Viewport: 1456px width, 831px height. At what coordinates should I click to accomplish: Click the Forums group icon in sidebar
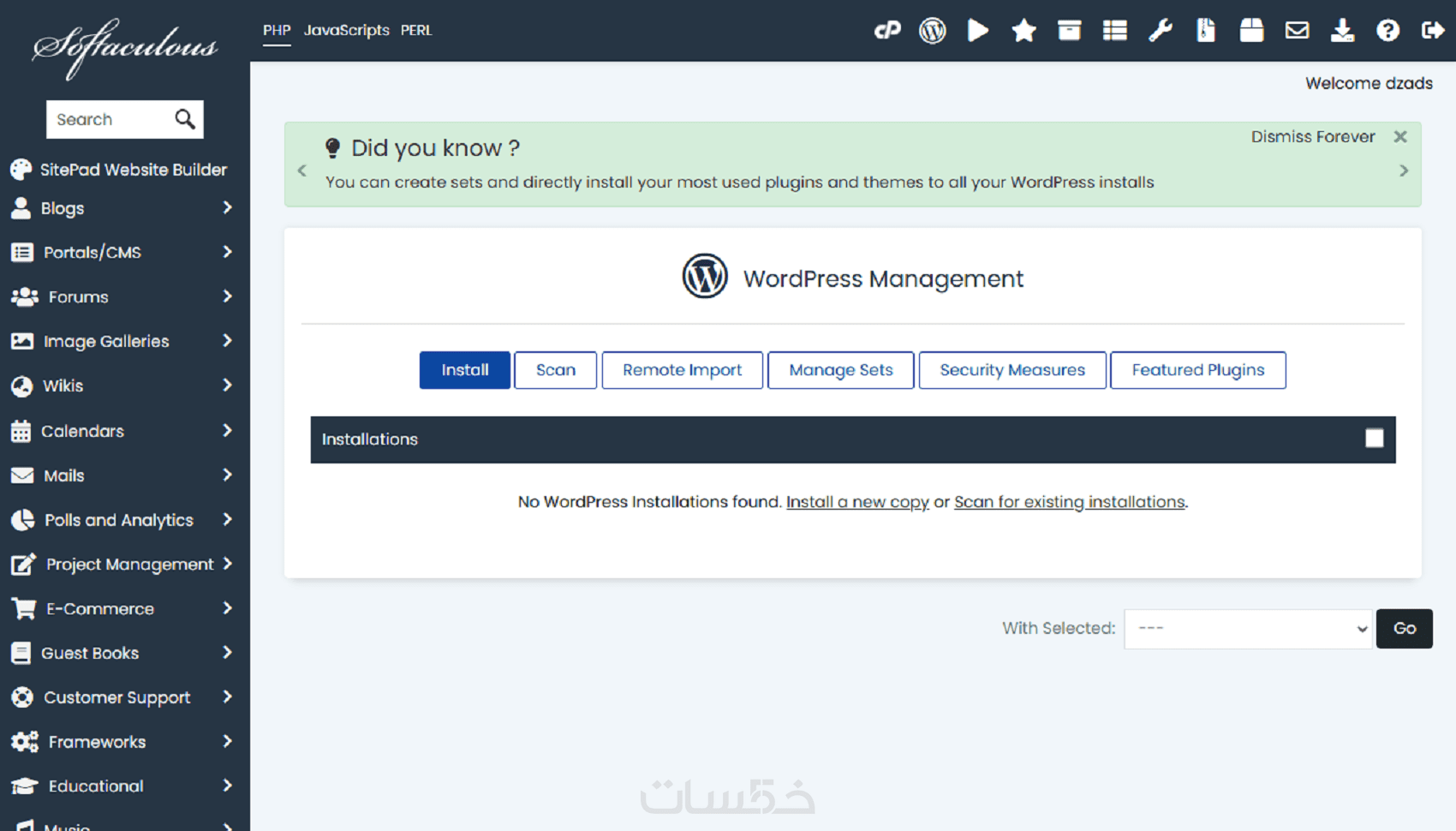24,296
